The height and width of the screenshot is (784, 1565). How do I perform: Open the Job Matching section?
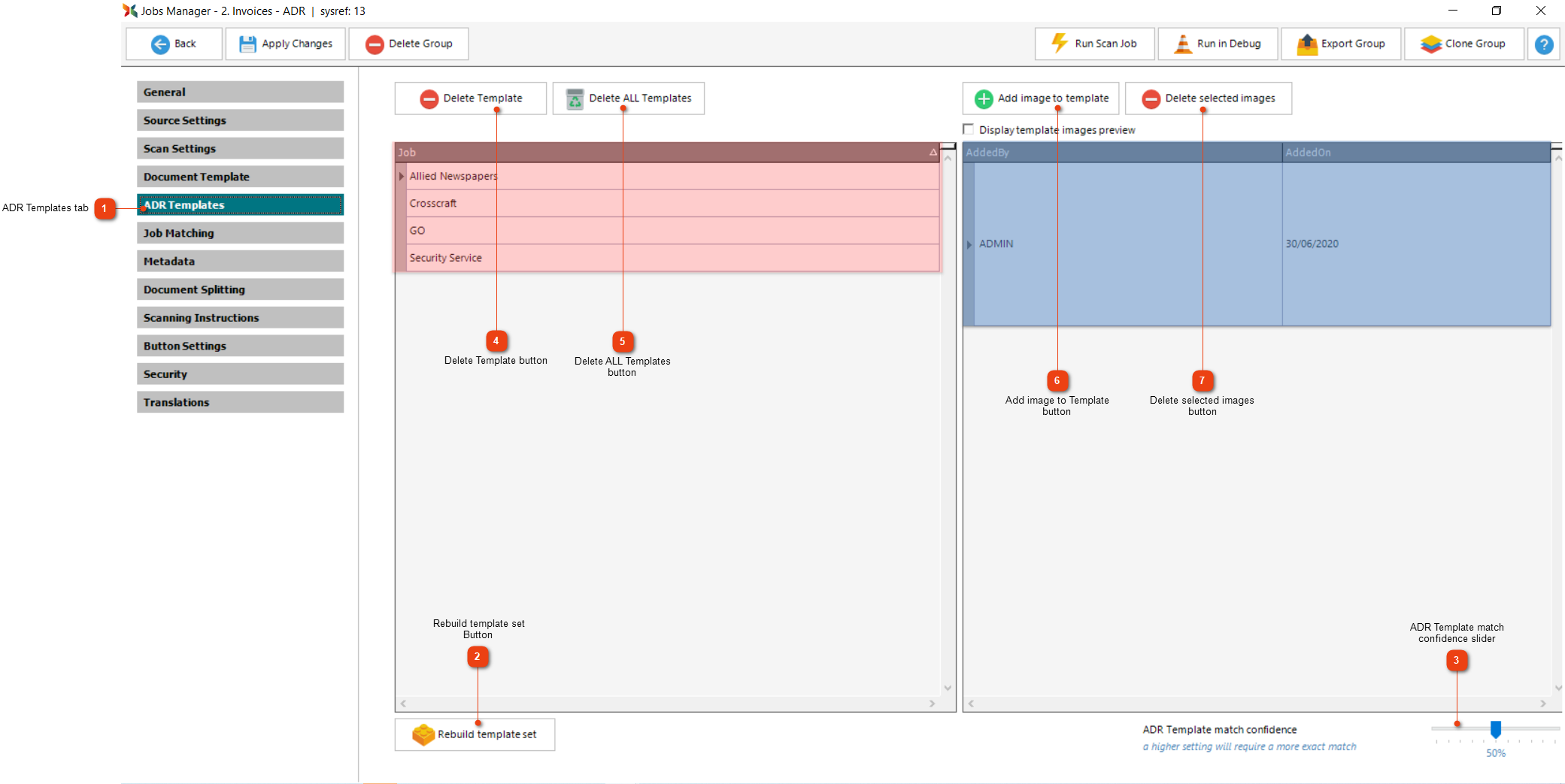(240, 233)
